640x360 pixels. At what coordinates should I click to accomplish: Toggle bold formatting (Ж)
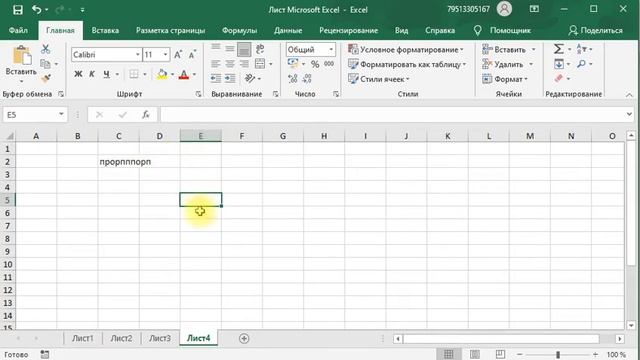pos(78,74)
